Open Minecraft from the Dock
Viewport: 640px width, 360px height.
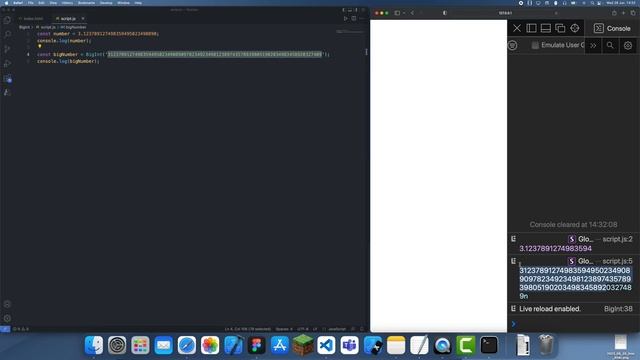pos(303,344)
